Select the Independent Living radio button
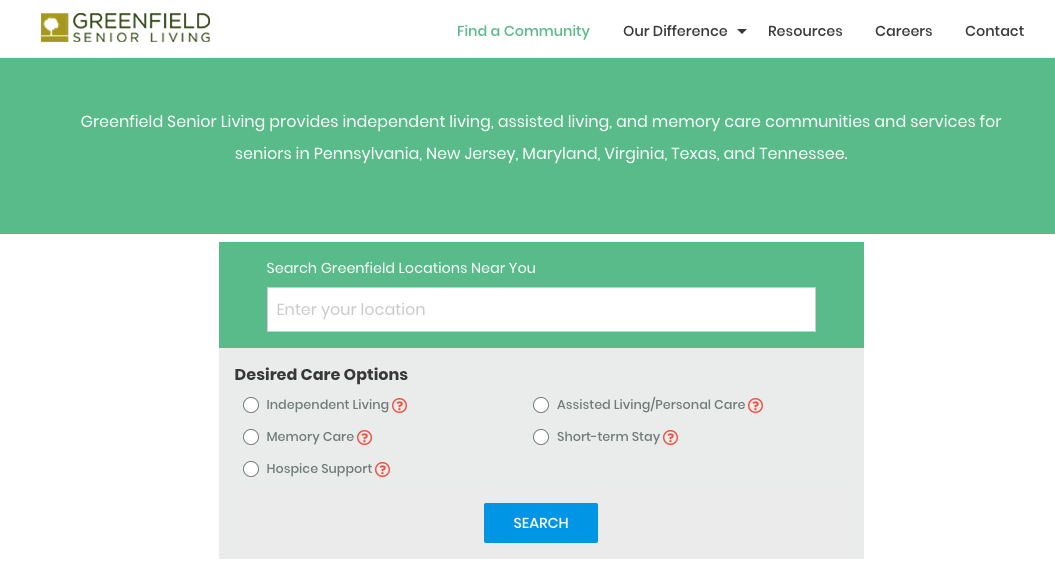1055x588 pixels. [x=251, y=405]
